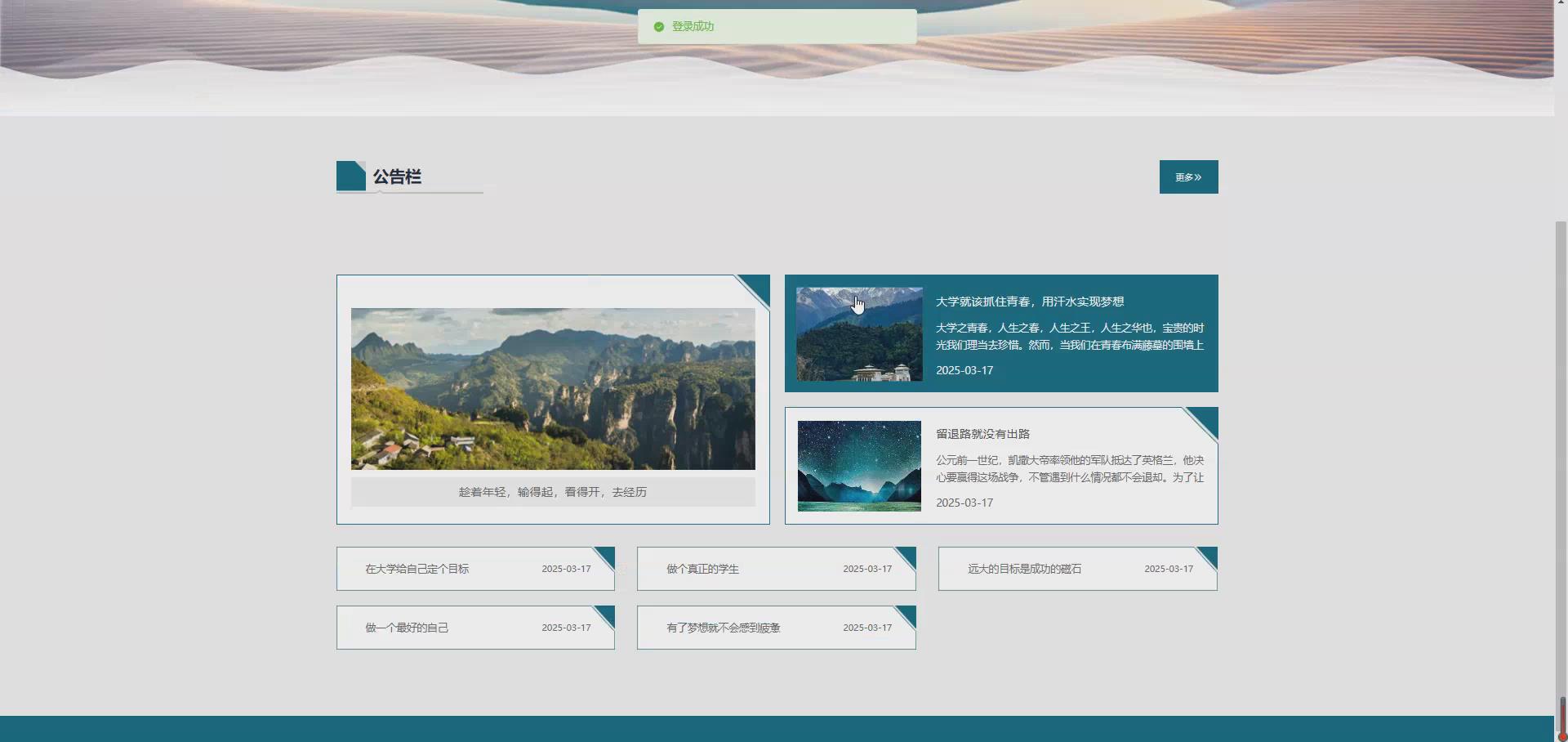Open the announcement 留退路就没有出路
1568x742 pixels.
(983, 434)
